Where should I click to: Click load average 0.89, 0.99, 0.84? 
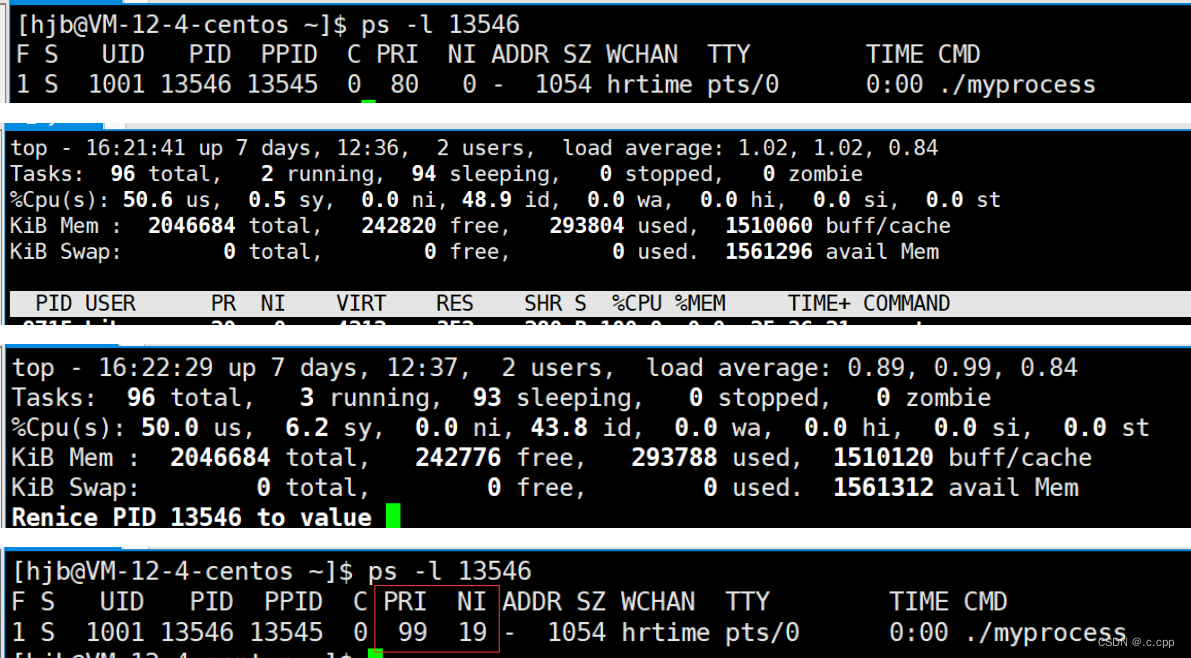click(962, 368)
